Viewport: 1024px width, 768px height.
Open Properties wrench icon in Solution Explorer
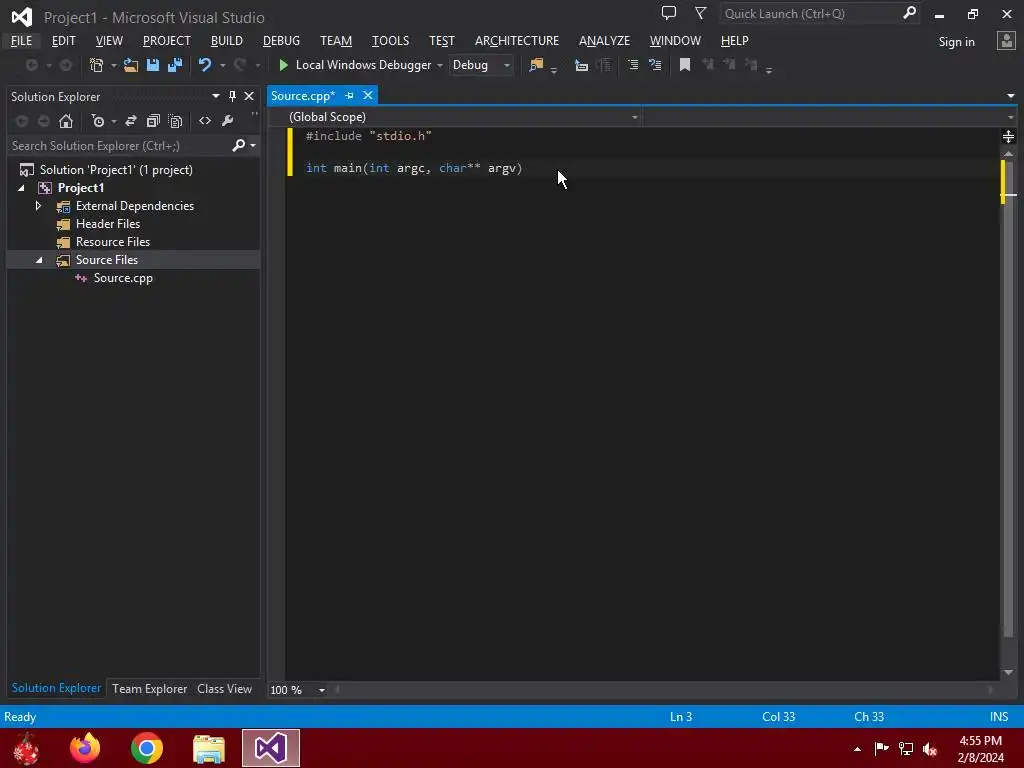click(x=227, y=121)
